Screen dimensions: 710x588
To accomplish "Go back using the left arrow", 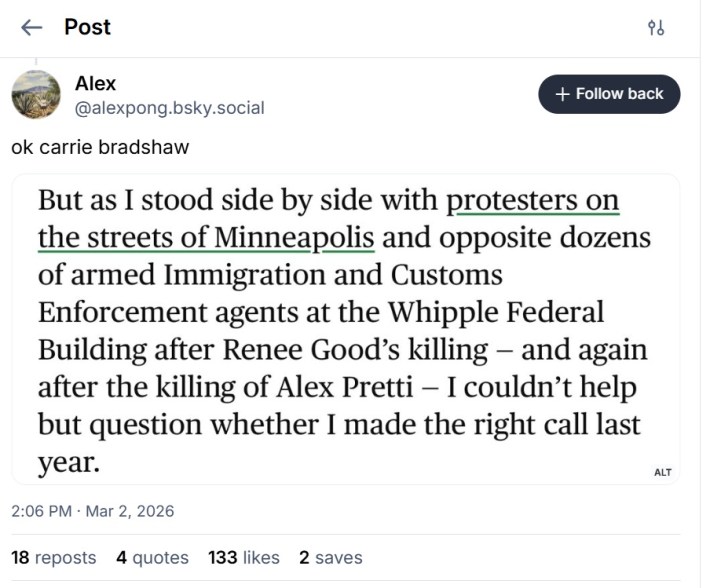I will coord(32,28).
